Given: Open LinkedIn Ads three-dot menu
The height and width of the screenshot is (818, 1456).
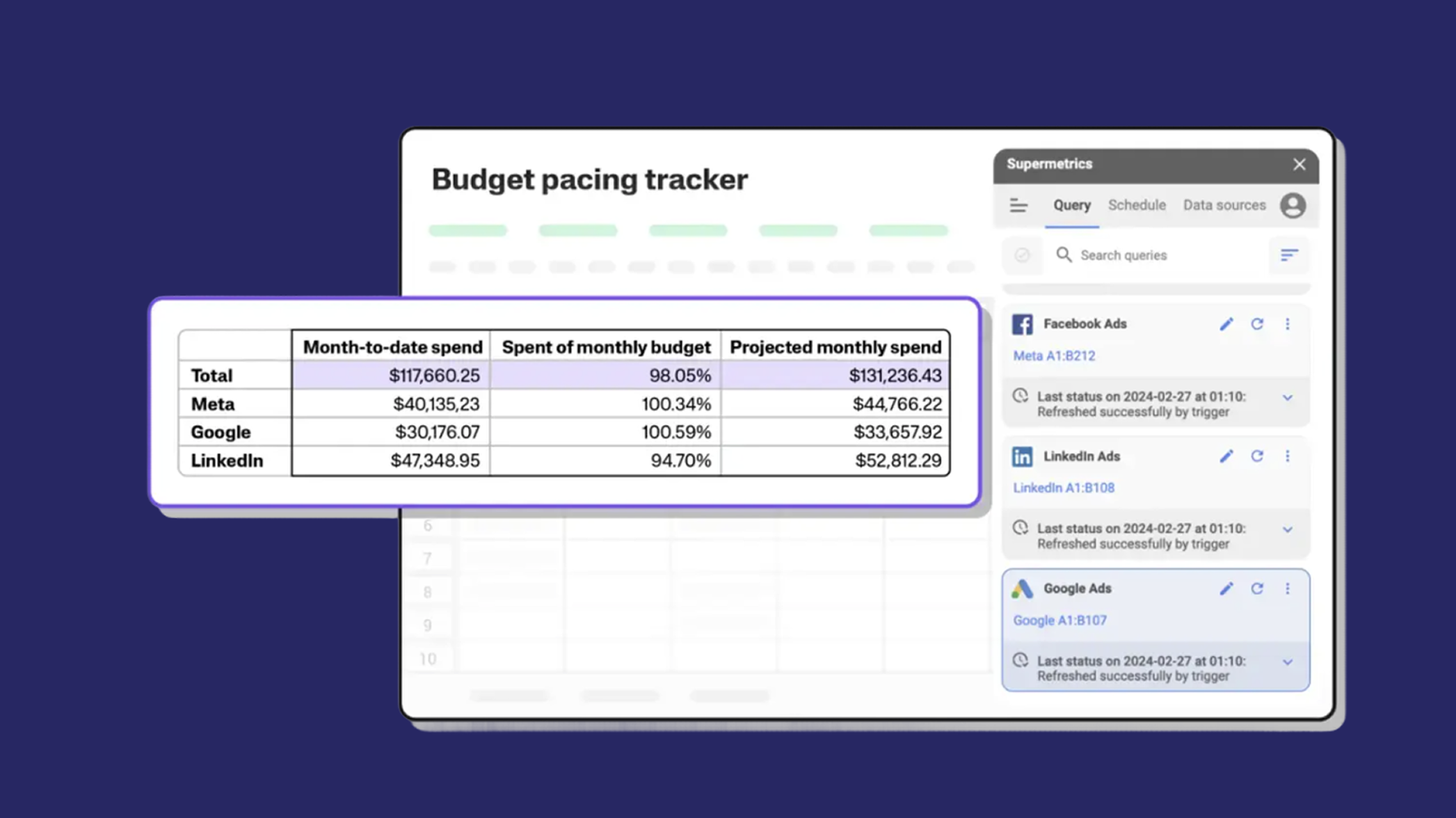Looking at the screenshot, I should (1287, 456).
